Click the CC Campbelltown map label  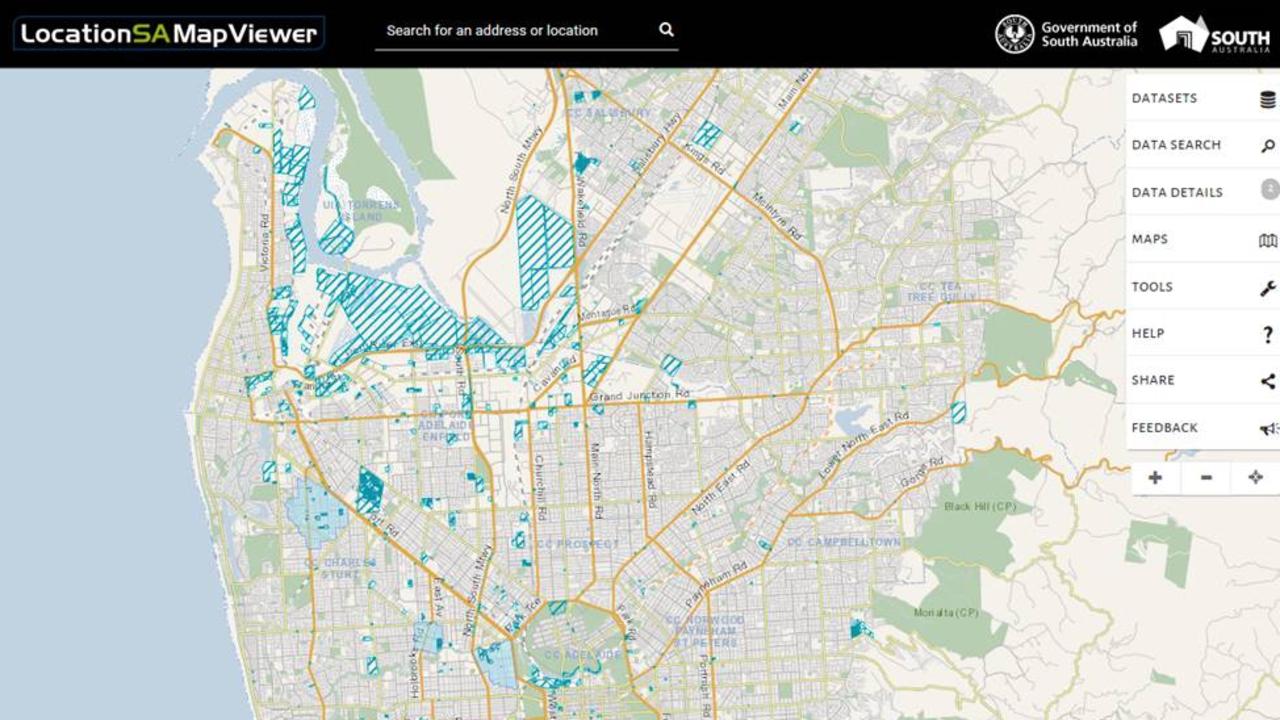click(x=844, y=542)
